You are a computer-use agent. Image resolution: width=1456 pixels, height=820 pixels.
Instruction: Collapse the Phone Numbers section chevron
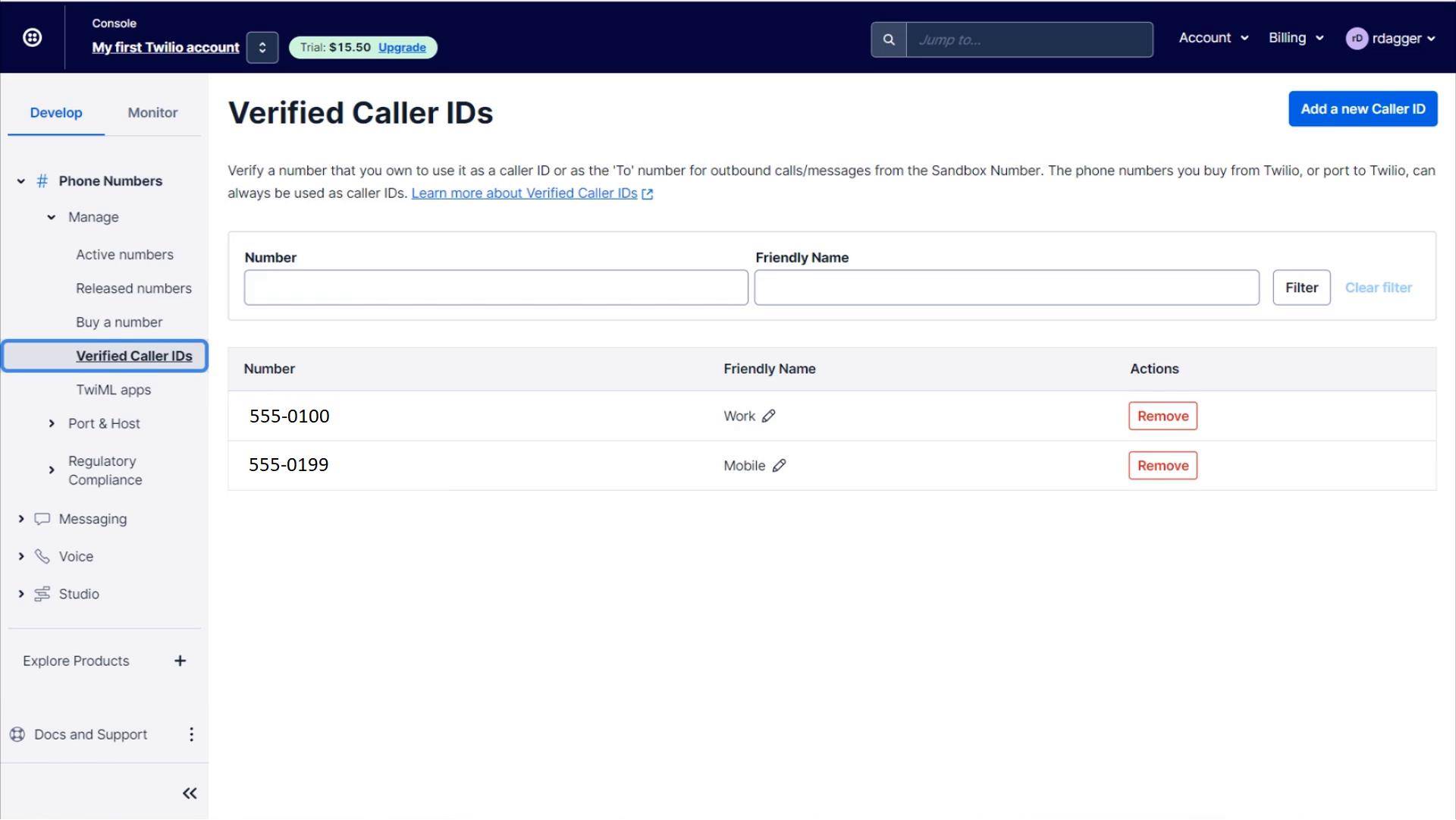(21, 181)
